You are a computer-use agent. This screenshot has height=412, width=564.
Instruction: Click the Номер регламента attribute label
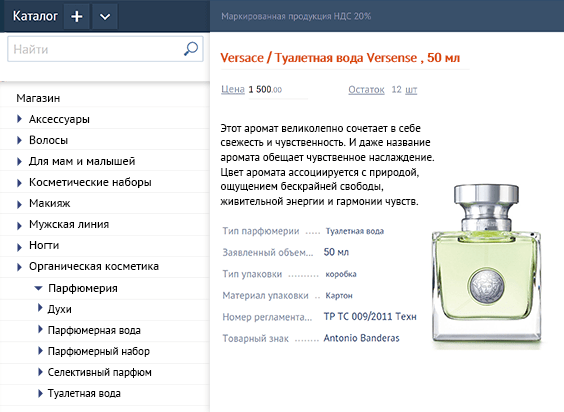pyautogui.click(x=267, y=317)
